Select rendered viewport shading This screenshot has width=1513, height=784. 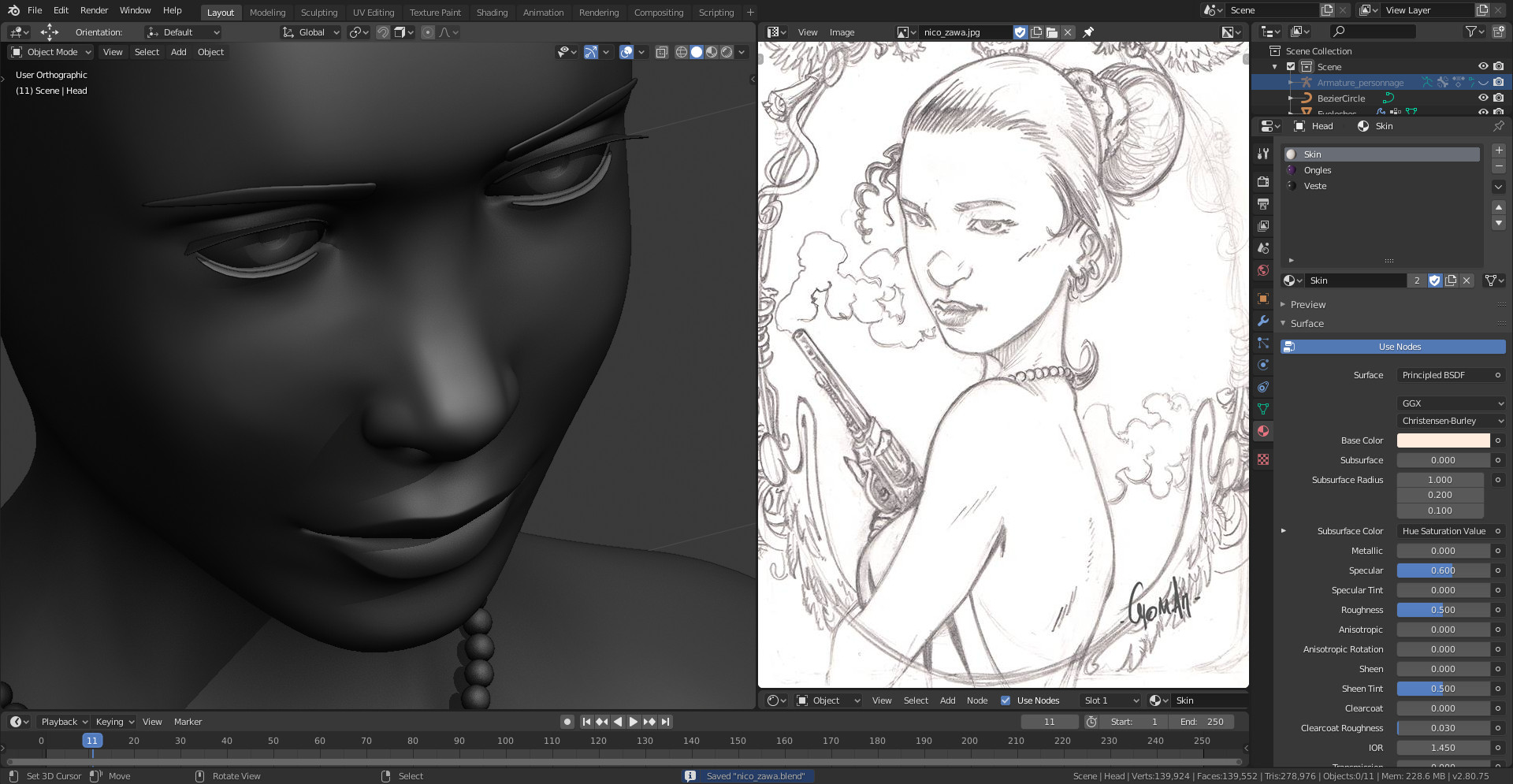tap(727, 52)
